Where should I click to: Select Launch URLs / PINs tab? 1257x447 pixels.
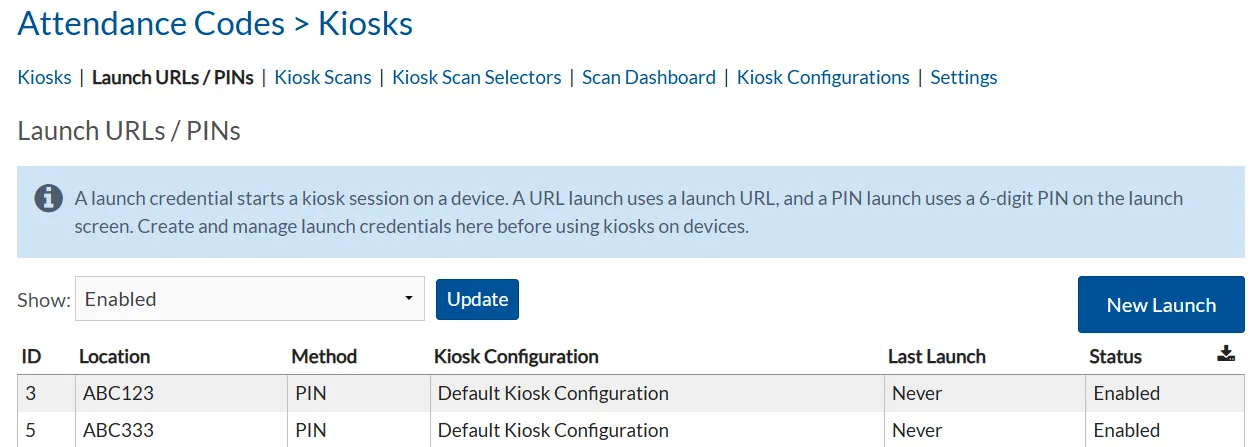173,77
